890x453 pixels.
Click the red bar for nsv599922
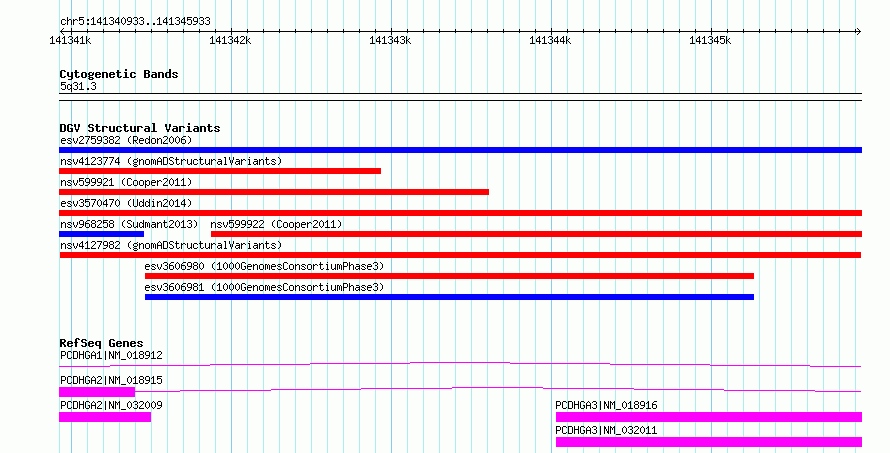[536, 234]
